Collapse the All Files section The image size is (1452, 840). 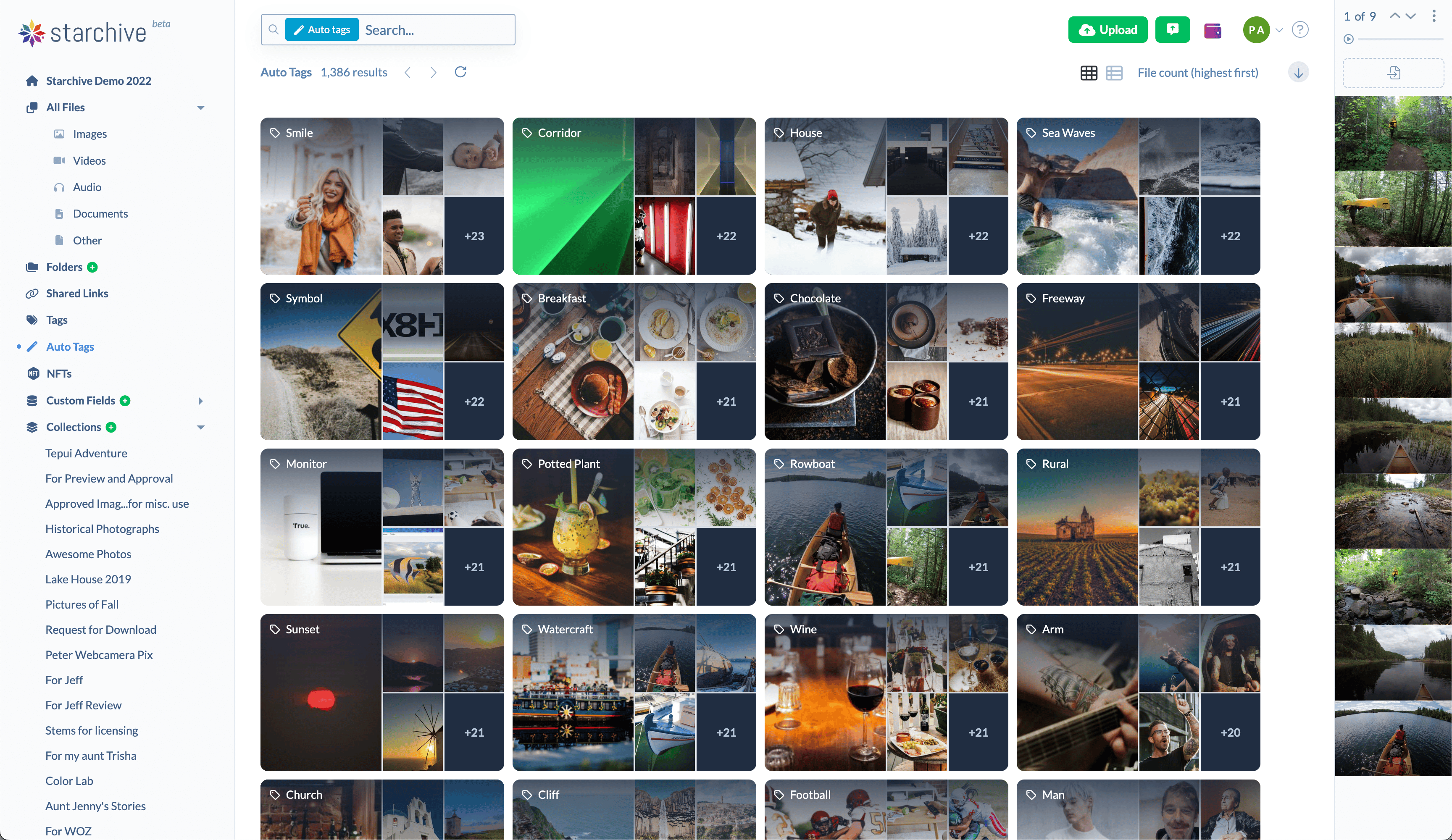200,108
